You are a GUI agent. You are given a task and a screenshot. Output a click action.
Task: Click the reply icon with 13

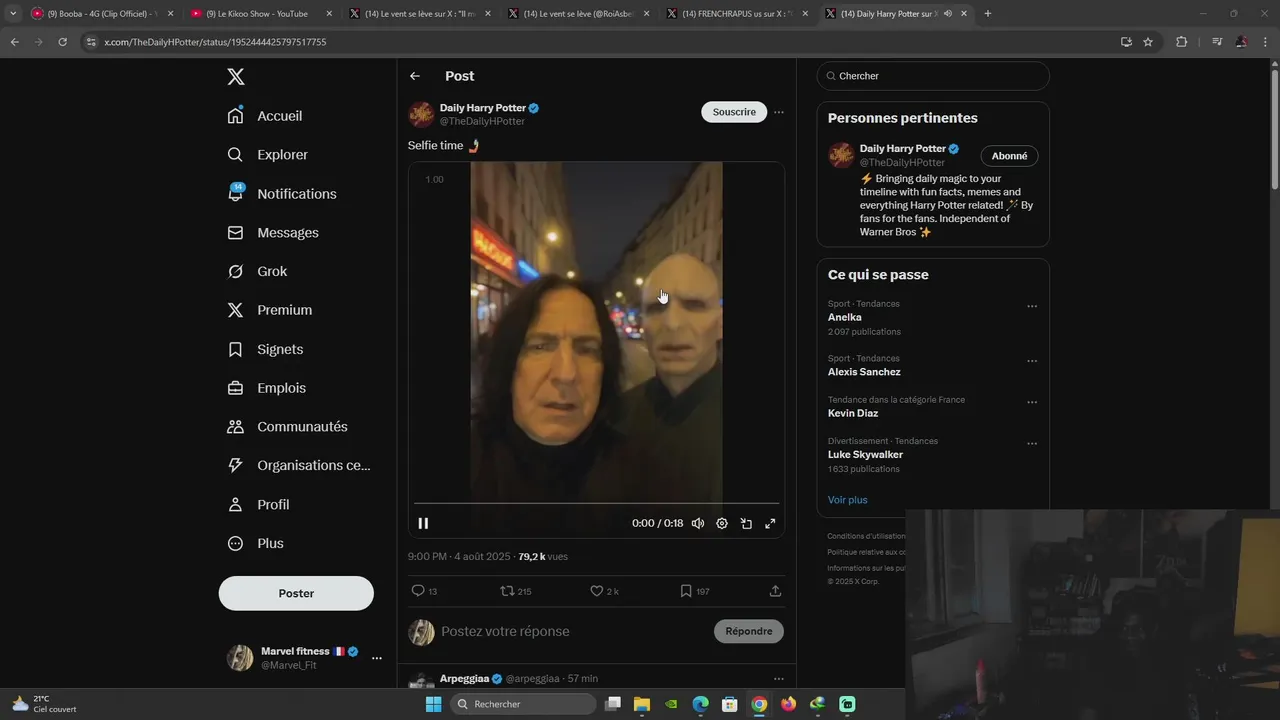click(424, 591)
